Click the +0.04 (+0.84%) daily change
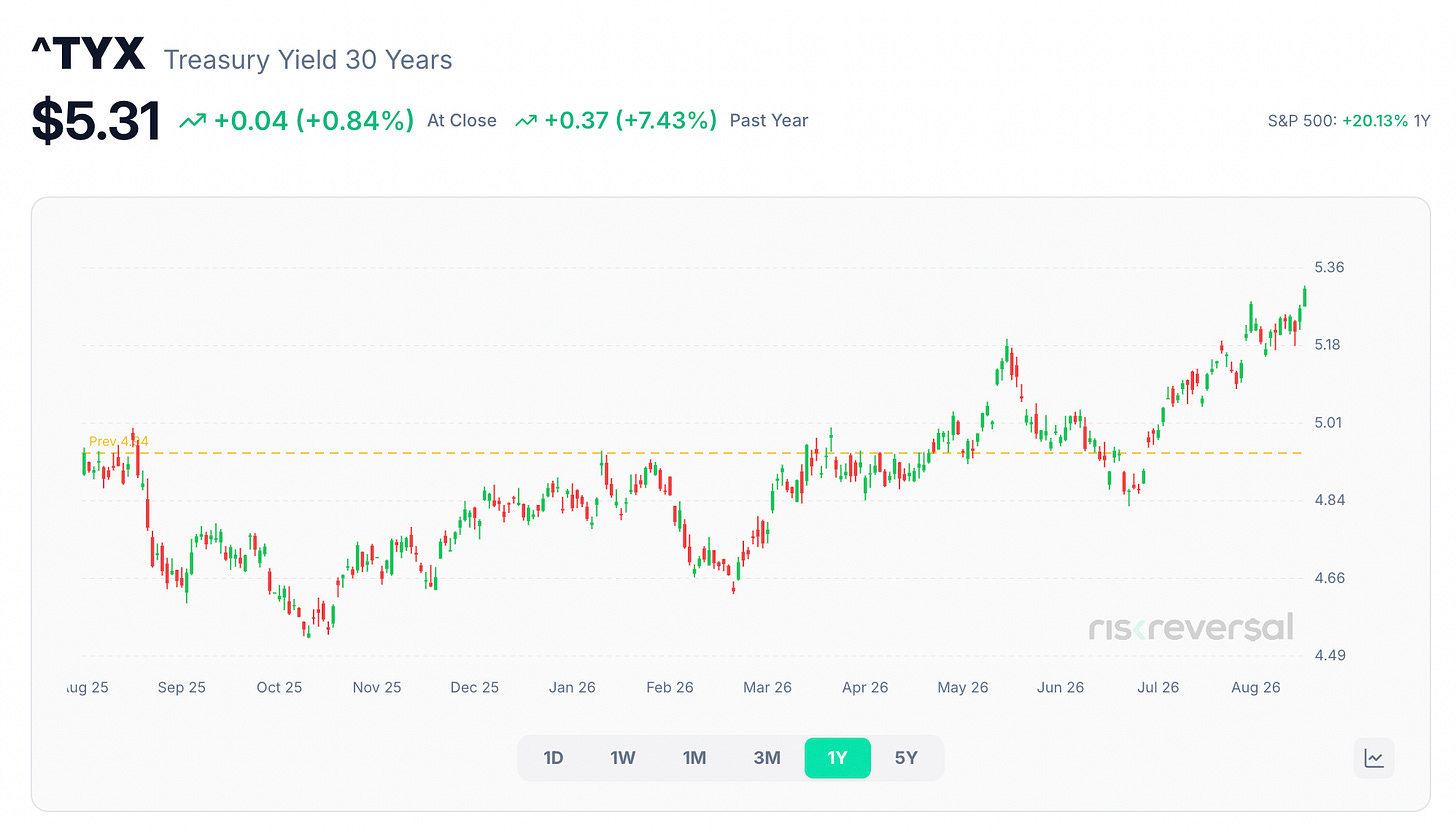Screen dimensions: 1456x832 click(x=314, y=121)
